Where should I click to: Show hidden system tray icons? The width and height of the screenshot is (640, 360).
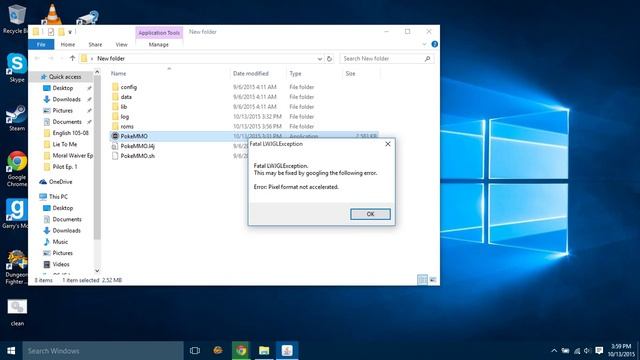pos(554,351)
